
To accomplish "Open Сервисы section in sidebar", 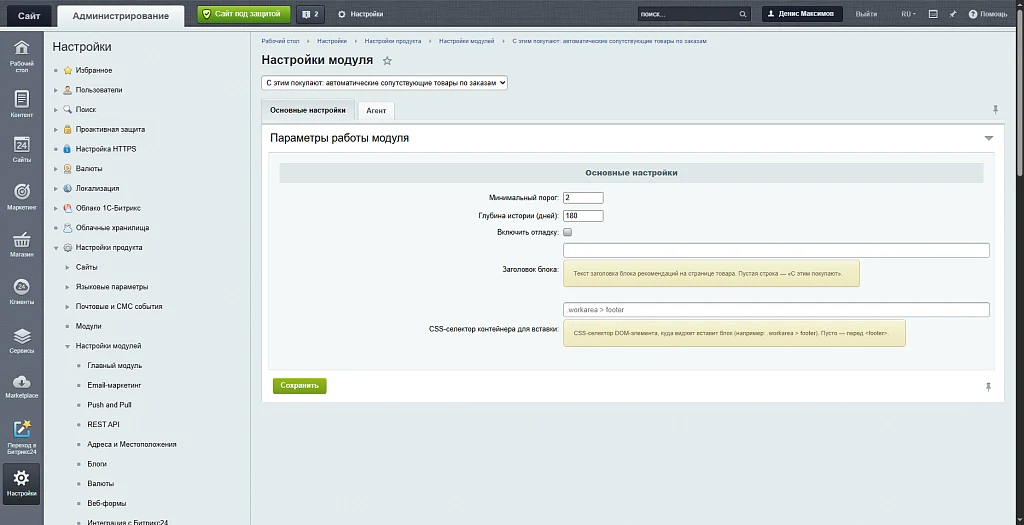I will [x=22, y=340].
